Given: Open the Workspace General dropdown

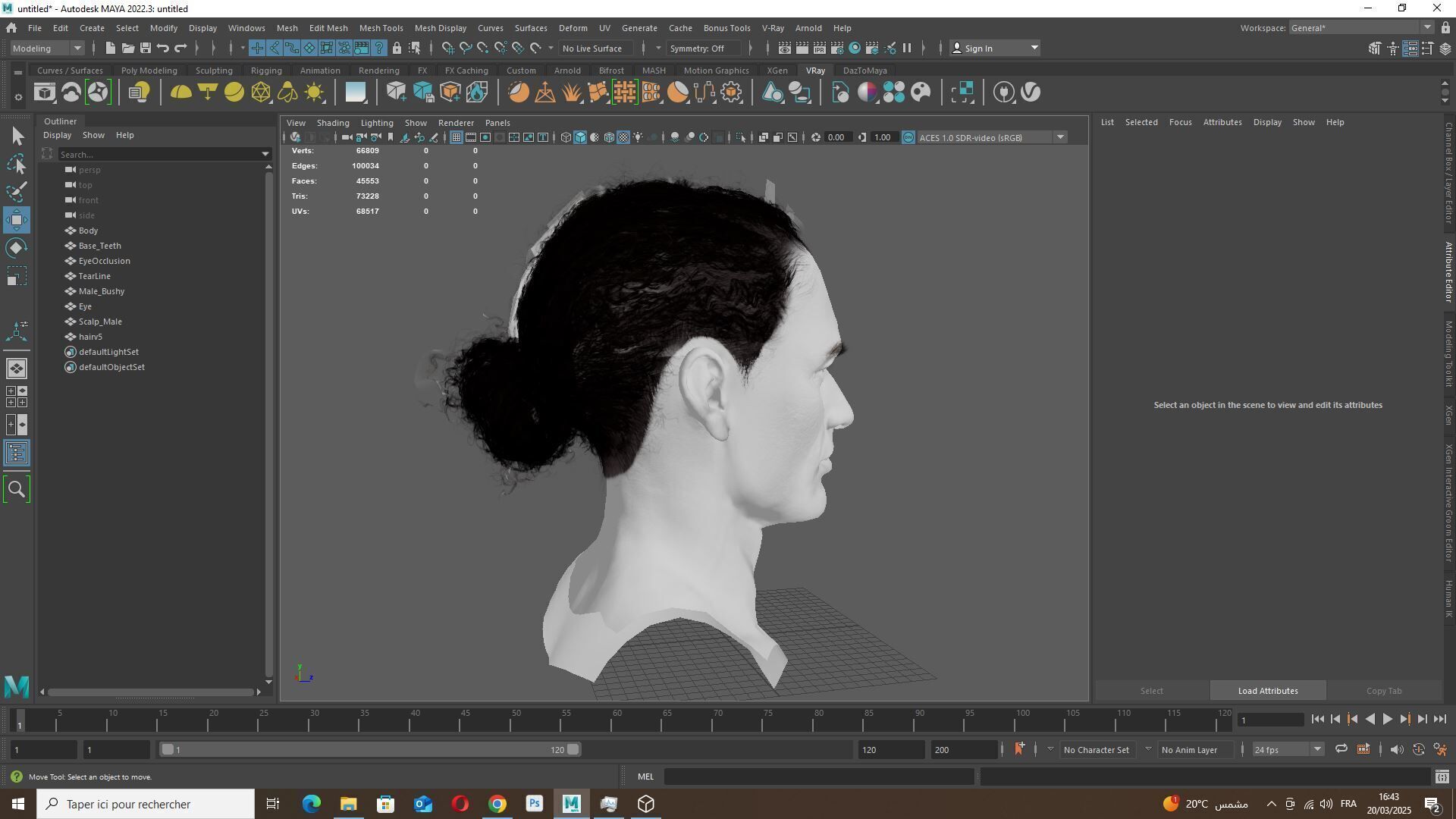Looking at the screenshot, I should pyautogui.click(x=1361, y=28).
